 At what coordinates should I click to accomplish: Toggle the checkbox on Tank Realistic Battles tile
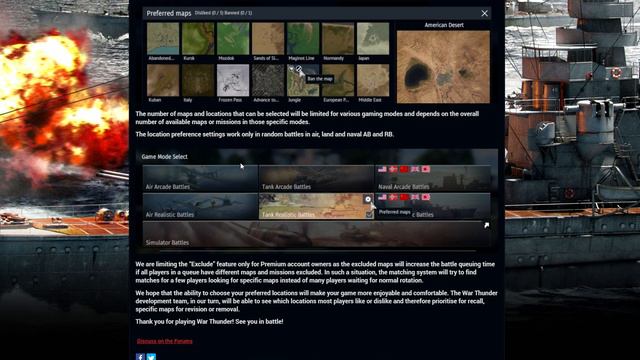[369, 214]
